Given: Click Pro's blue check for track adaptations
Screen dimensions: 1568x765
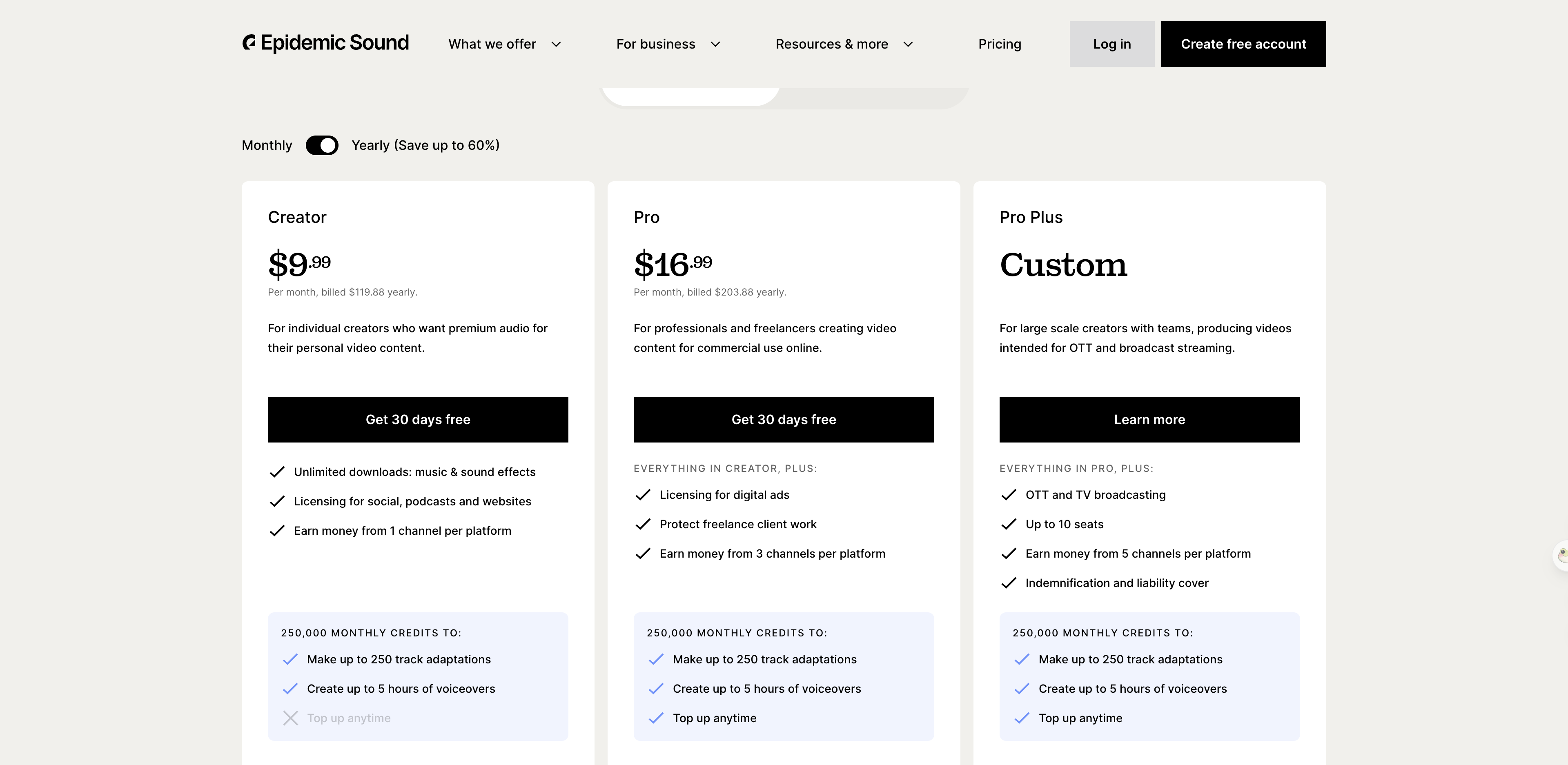Looking at the screenshot, I should (x=656, y=659).
